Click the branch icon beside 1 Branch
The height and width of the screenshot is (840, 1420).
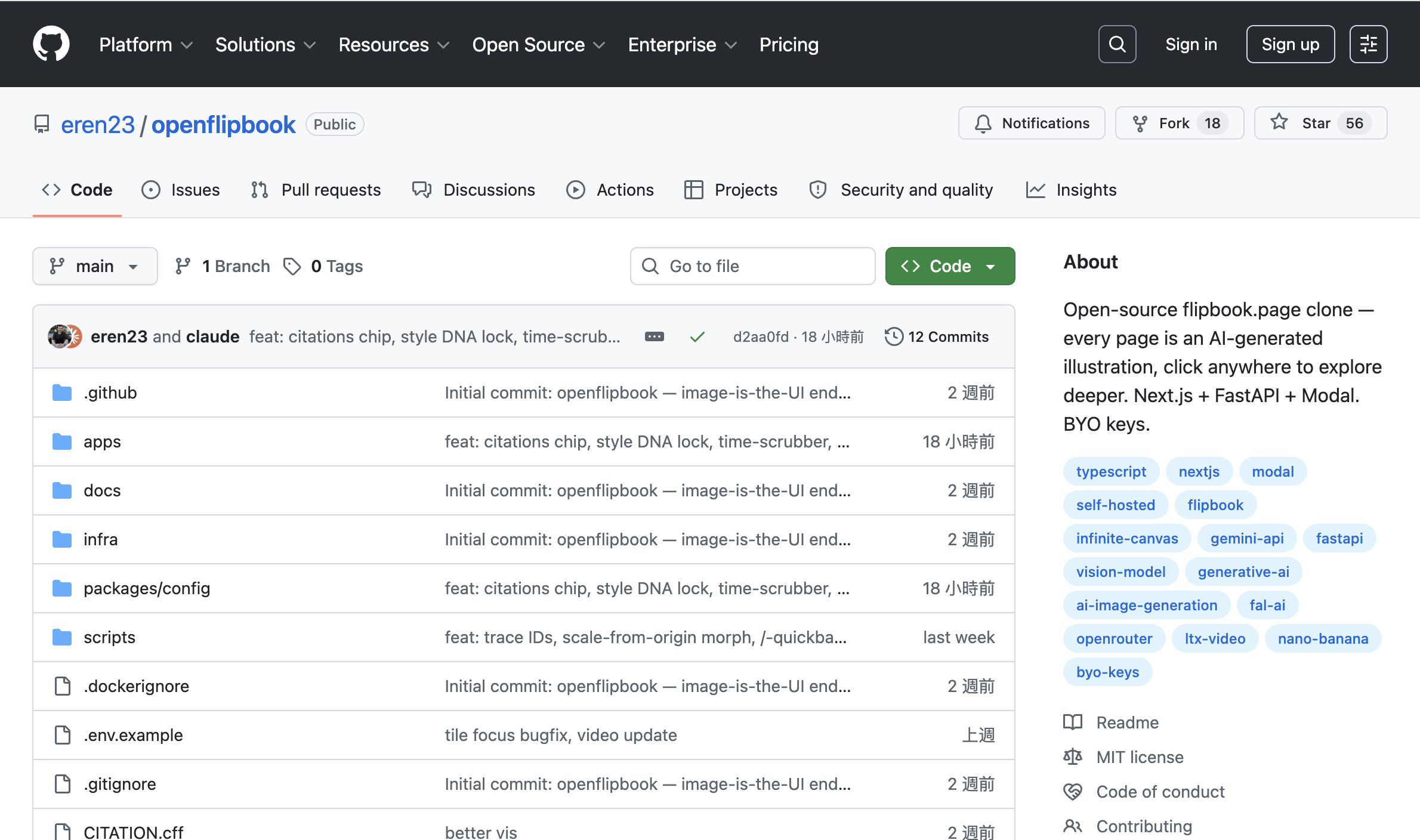pos(183,266)
